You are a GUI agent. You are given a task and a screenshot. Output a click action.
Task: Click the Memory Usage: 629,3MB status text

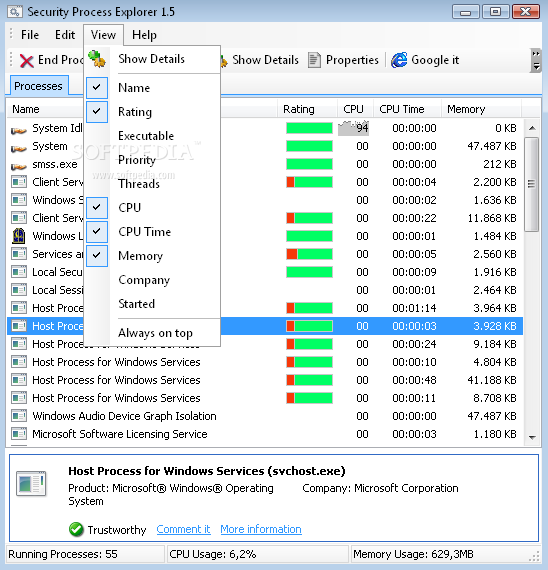click(x=413, y=554)
